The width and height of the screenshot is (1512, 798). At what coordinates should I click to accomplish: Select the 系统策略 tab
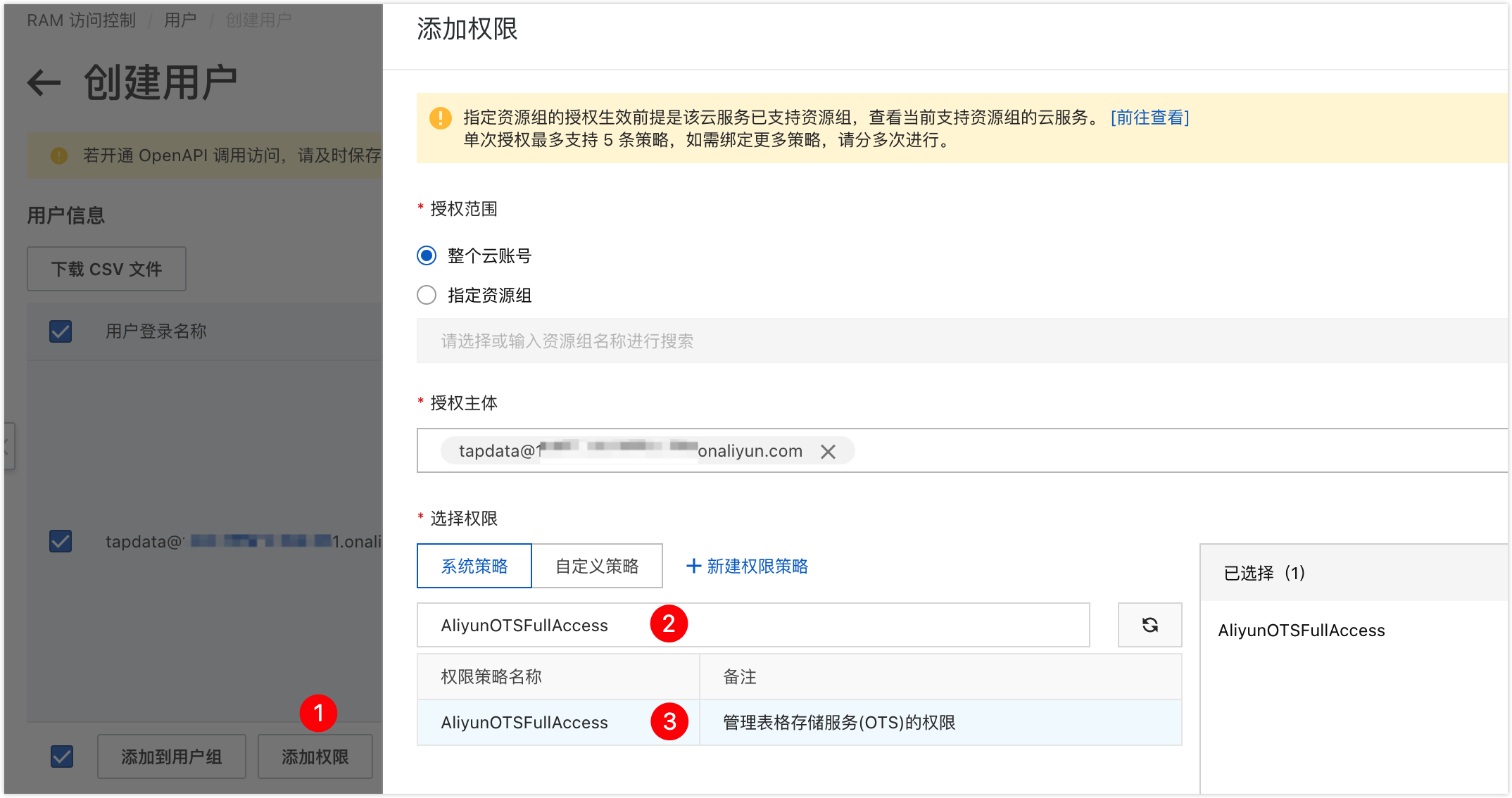coord(474,565)
